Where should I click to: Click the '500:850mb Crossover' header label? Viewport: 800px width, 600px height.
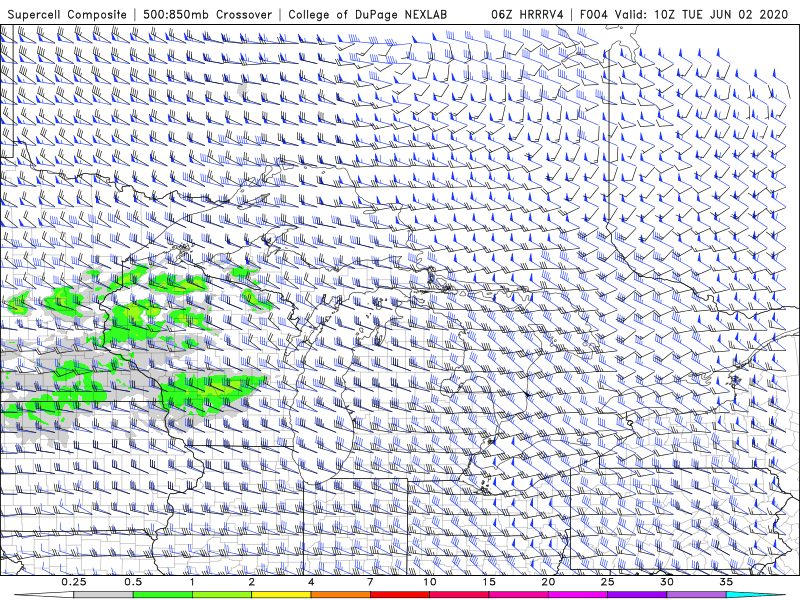[208, 14]
